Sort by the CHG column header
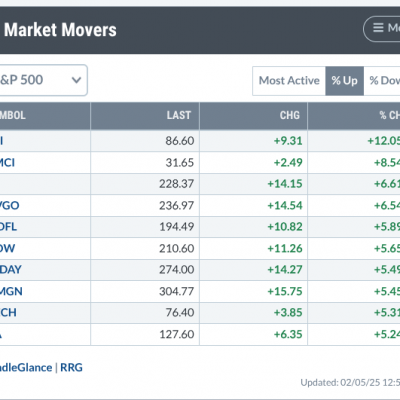This screenshot has width=400, height=400. pos(253,116)
